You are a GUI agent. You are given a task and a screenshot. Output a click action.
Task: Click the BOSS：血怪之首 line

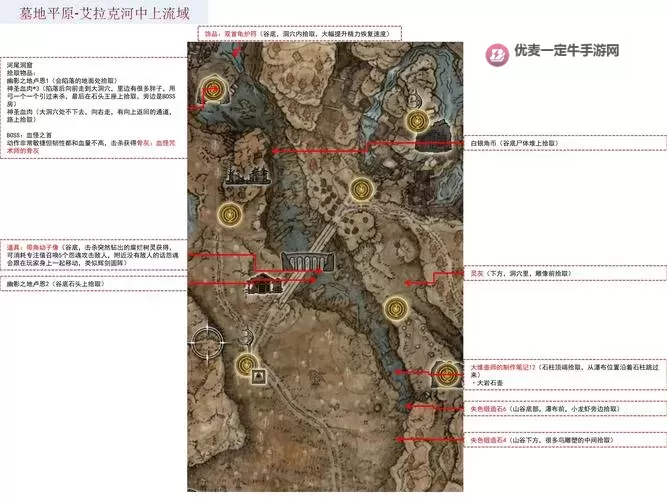pyautogui.click(x=29, y=135)
